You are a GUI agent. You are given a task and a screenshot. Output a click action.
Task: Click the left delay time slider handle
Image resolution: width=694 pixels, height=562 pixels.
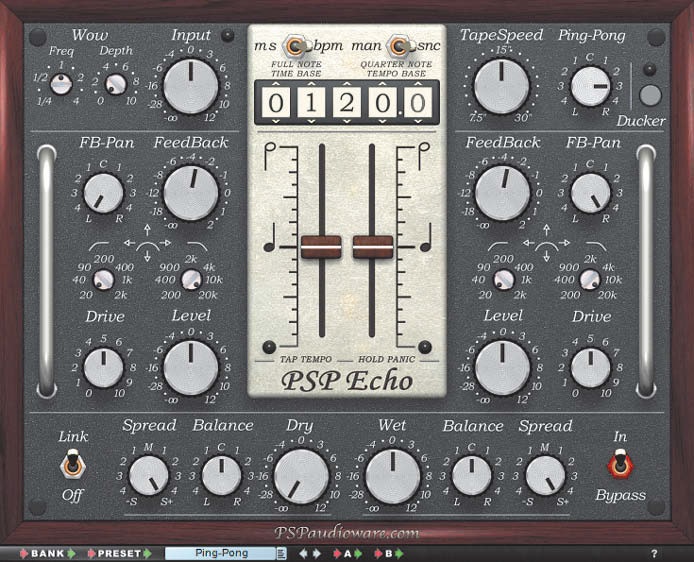click(x=321, y=247)
